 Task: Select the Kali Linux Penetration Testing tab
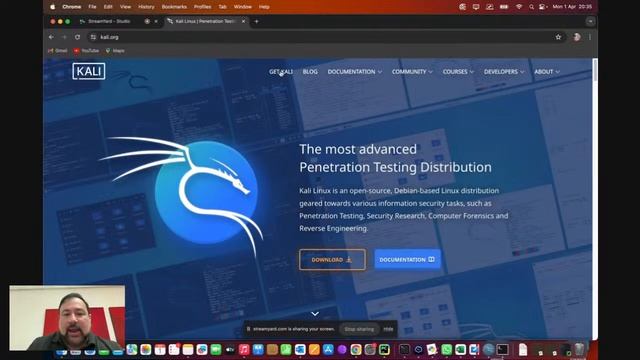coord(207,21)
